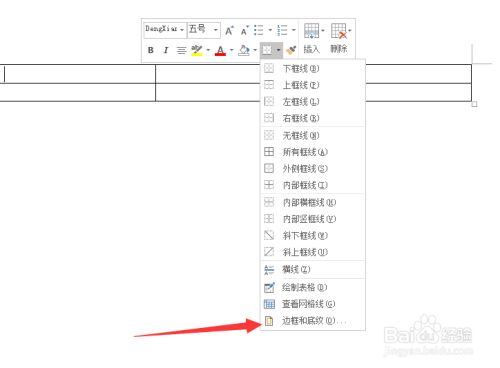Choose 右框线(R) right border
500x368 pixels.
pyautogui.click(x=313, y=118)
